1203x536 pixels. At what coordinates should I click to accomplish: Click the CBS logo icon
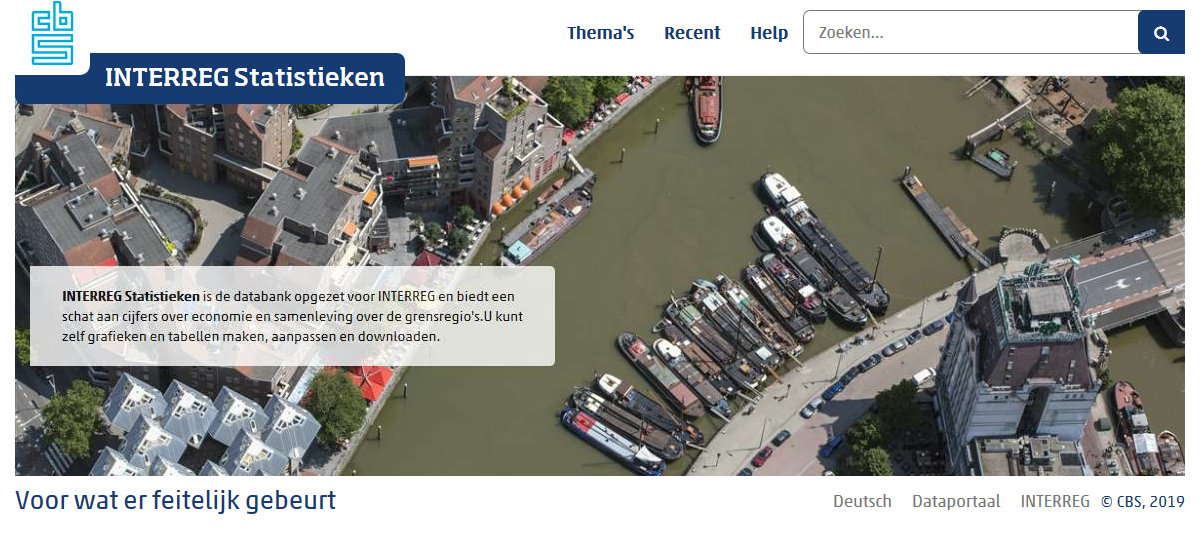click(x=52, y=34)
